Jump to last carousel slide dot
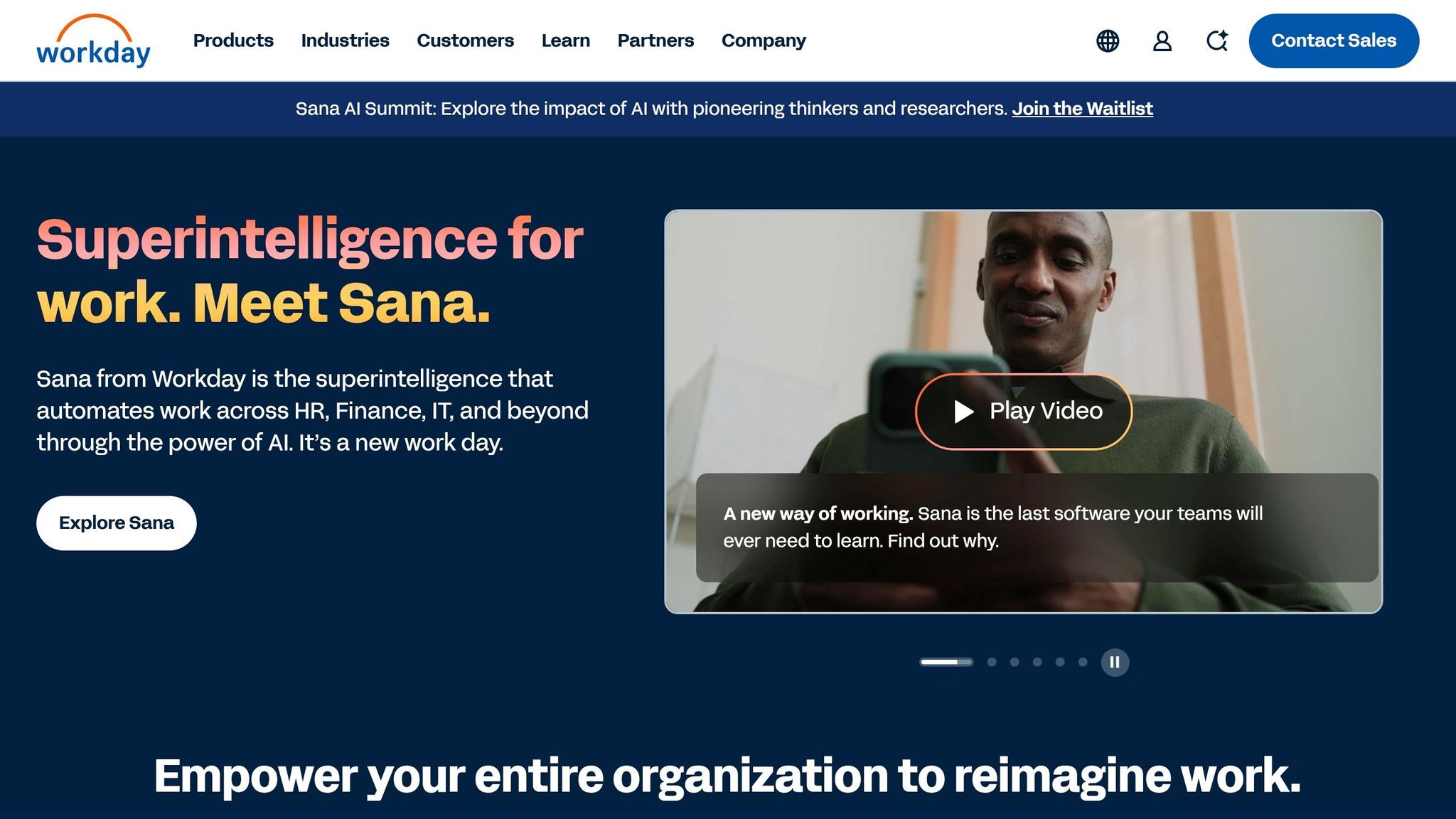The image size is (1456, 819). click(1083, 662)
